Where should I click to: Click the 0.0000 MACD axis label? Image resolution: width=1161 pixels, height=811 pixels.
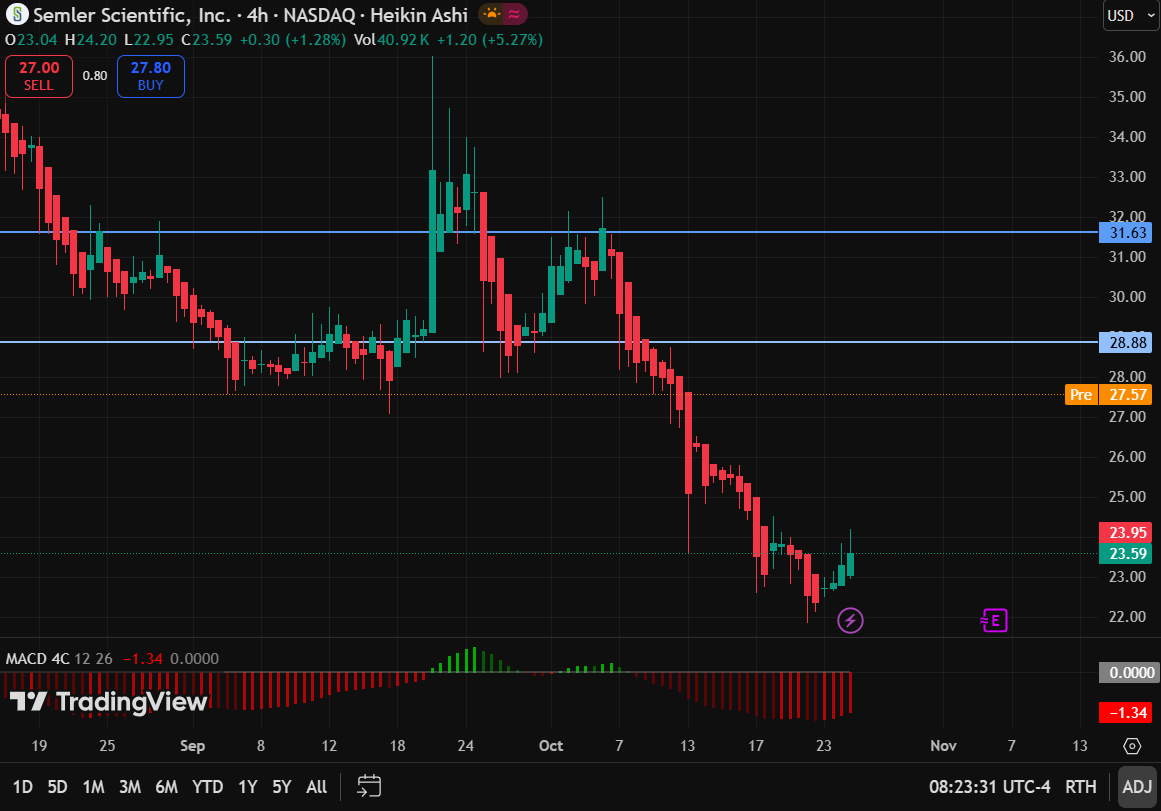pyautogui.click(x=1127, y=673)
